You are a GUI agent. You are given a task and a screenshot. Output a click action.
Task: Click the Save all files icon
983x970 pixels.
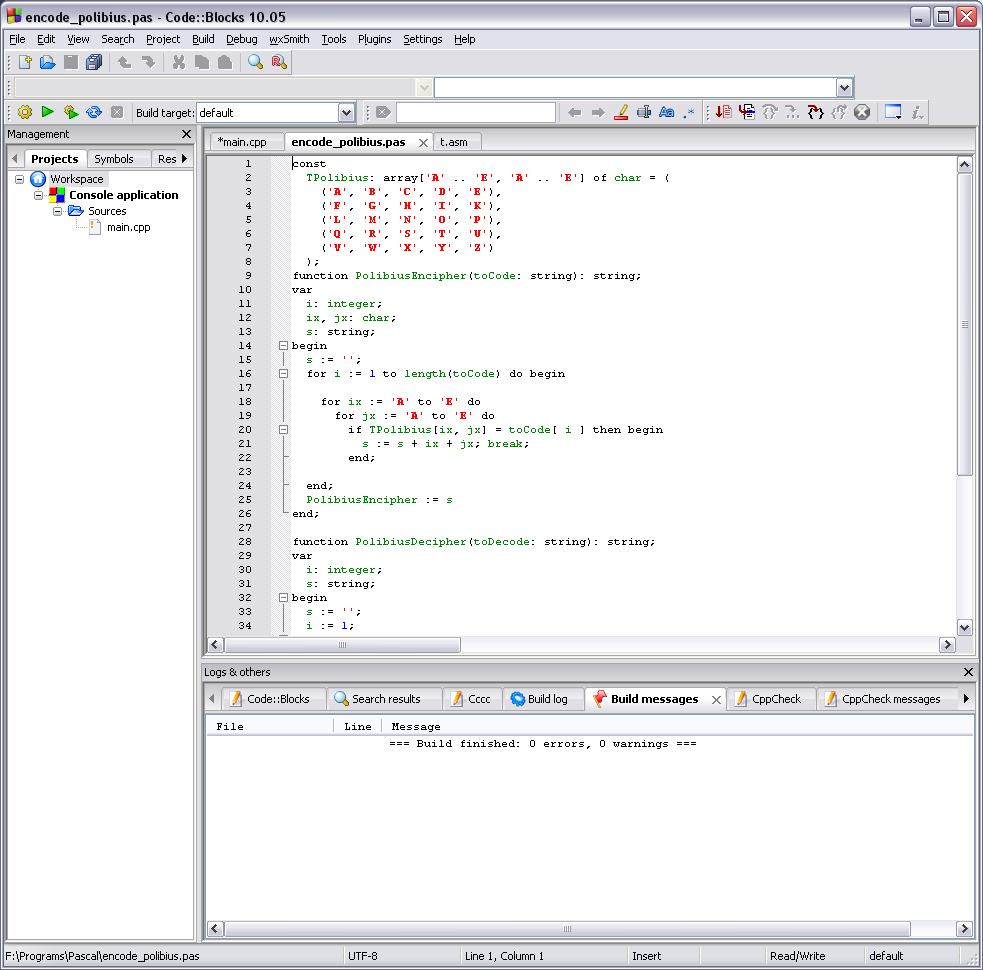coord(94,63)
